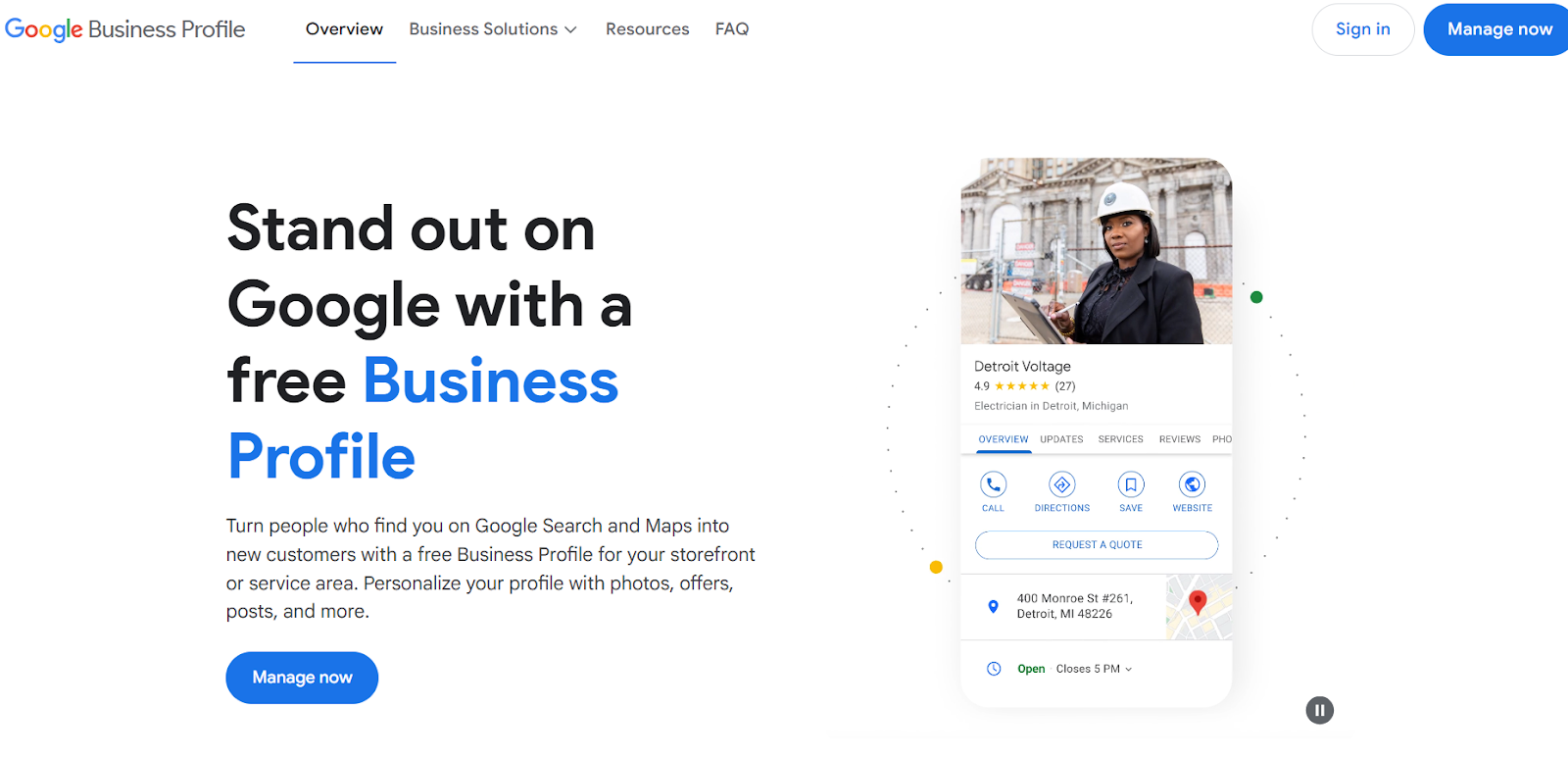Click the Website globe icon
The width and height of the screenshot is (1568, 759).
tap(1193, 484)
